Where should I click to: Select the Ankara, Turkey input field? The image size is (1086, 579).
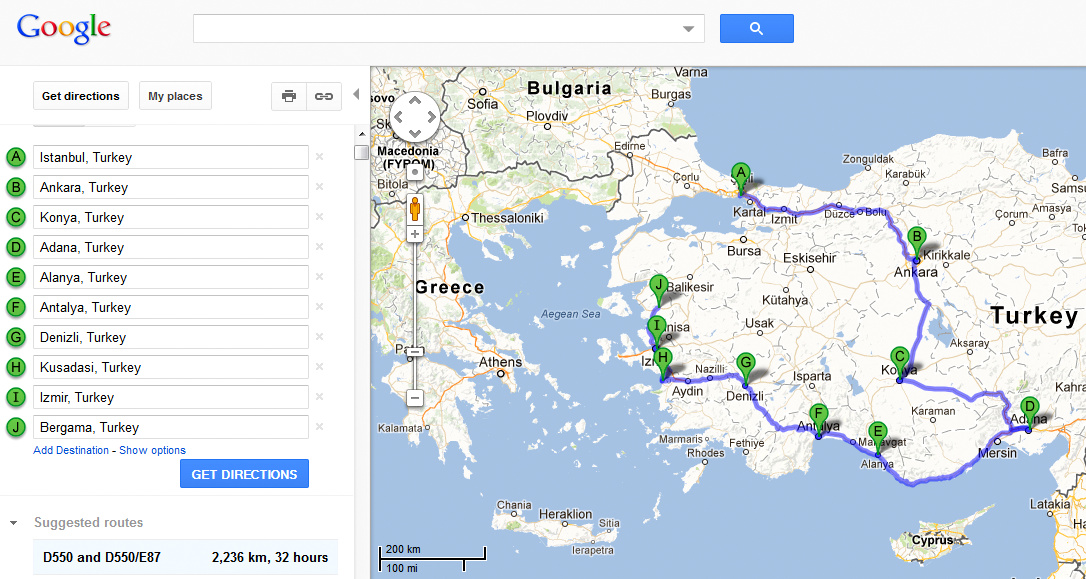pos(170,187)
